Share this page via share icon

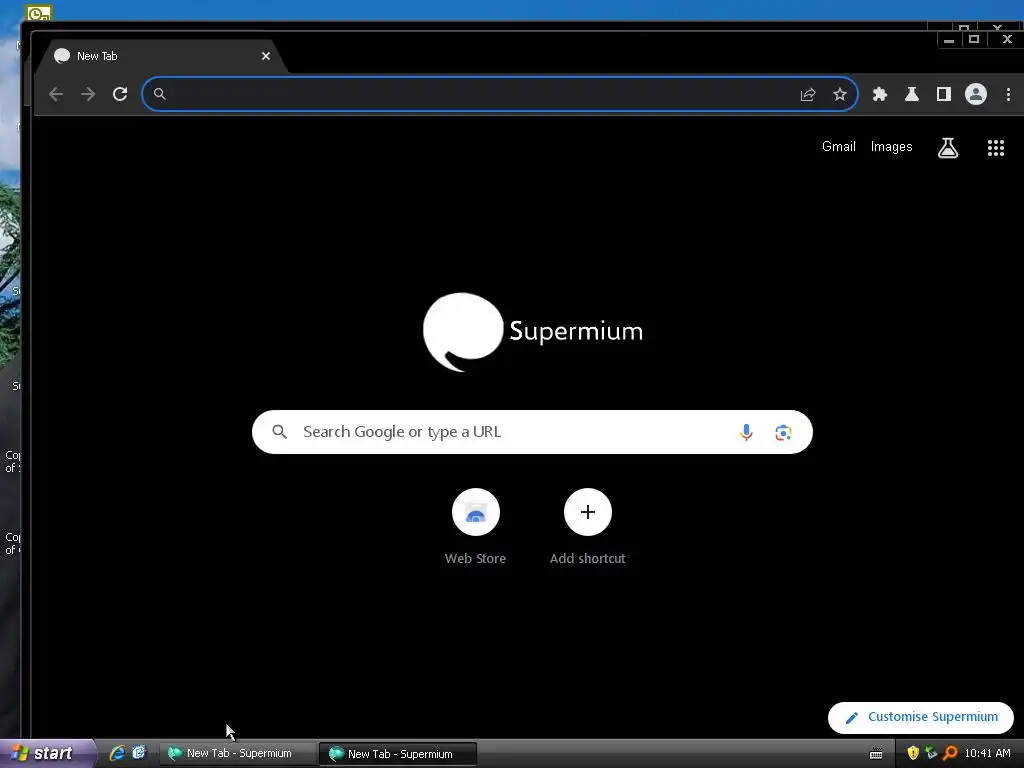[808, 95]
